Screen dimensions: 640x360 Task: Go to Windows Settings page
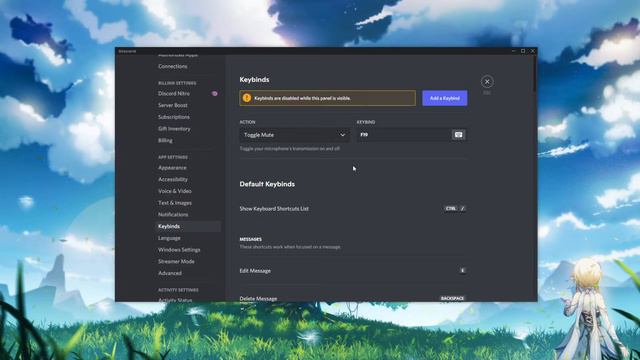tap(179, 250)
